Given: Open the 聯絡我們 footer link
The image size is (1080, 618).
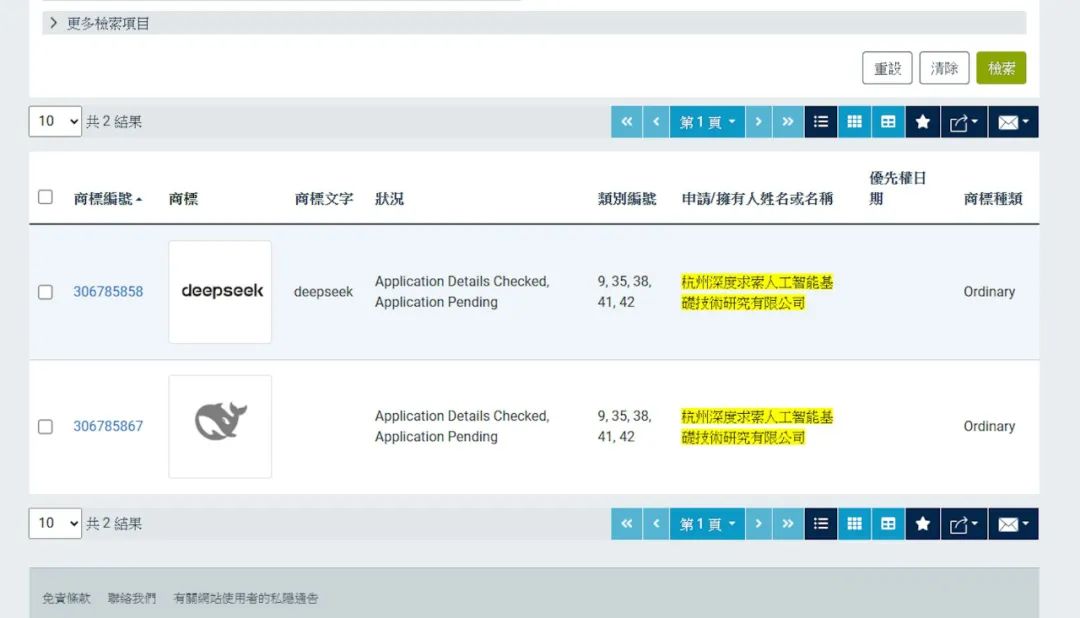Looking at the screenshot, I should (x=132, y=598).
